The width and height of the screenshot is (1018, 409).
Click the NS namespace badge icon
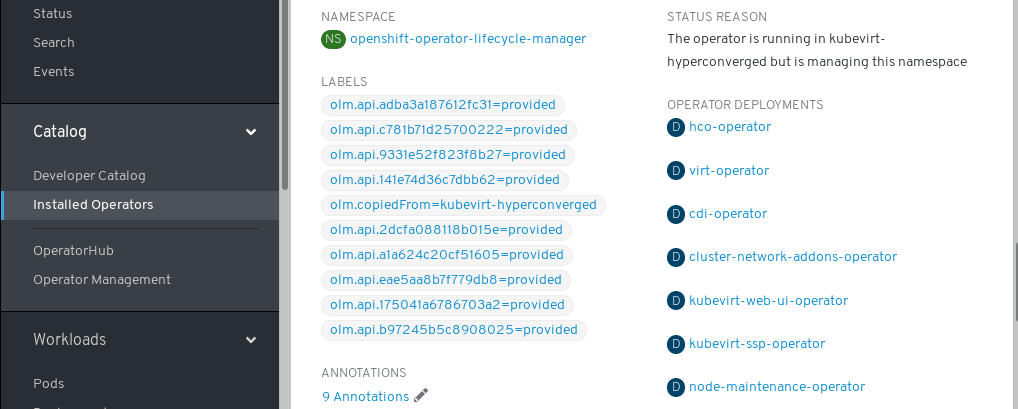(333, 39)
